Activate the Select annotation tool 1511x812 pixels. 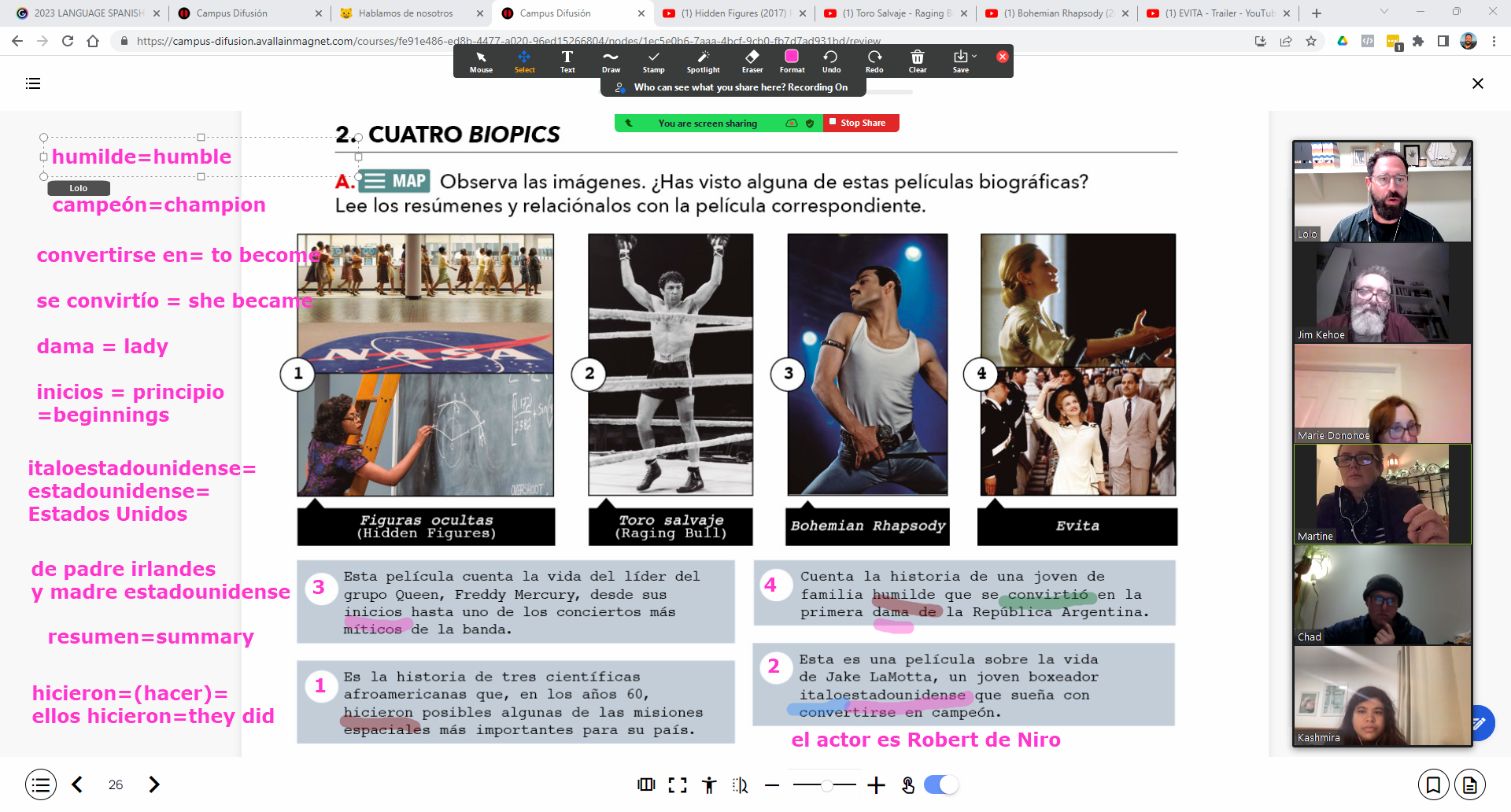524,61
